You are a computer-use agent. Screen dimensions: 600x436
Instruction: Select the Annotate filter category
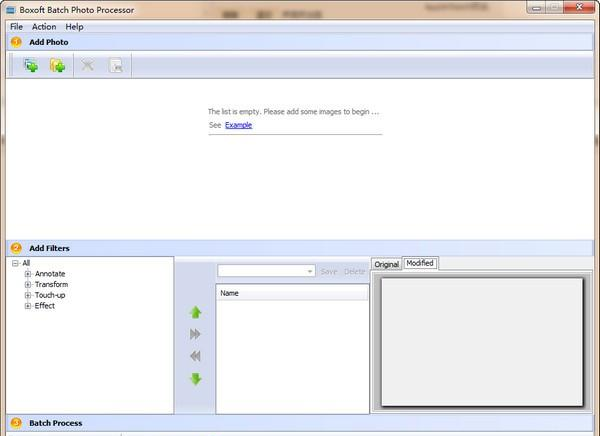[x=50, y=274]
